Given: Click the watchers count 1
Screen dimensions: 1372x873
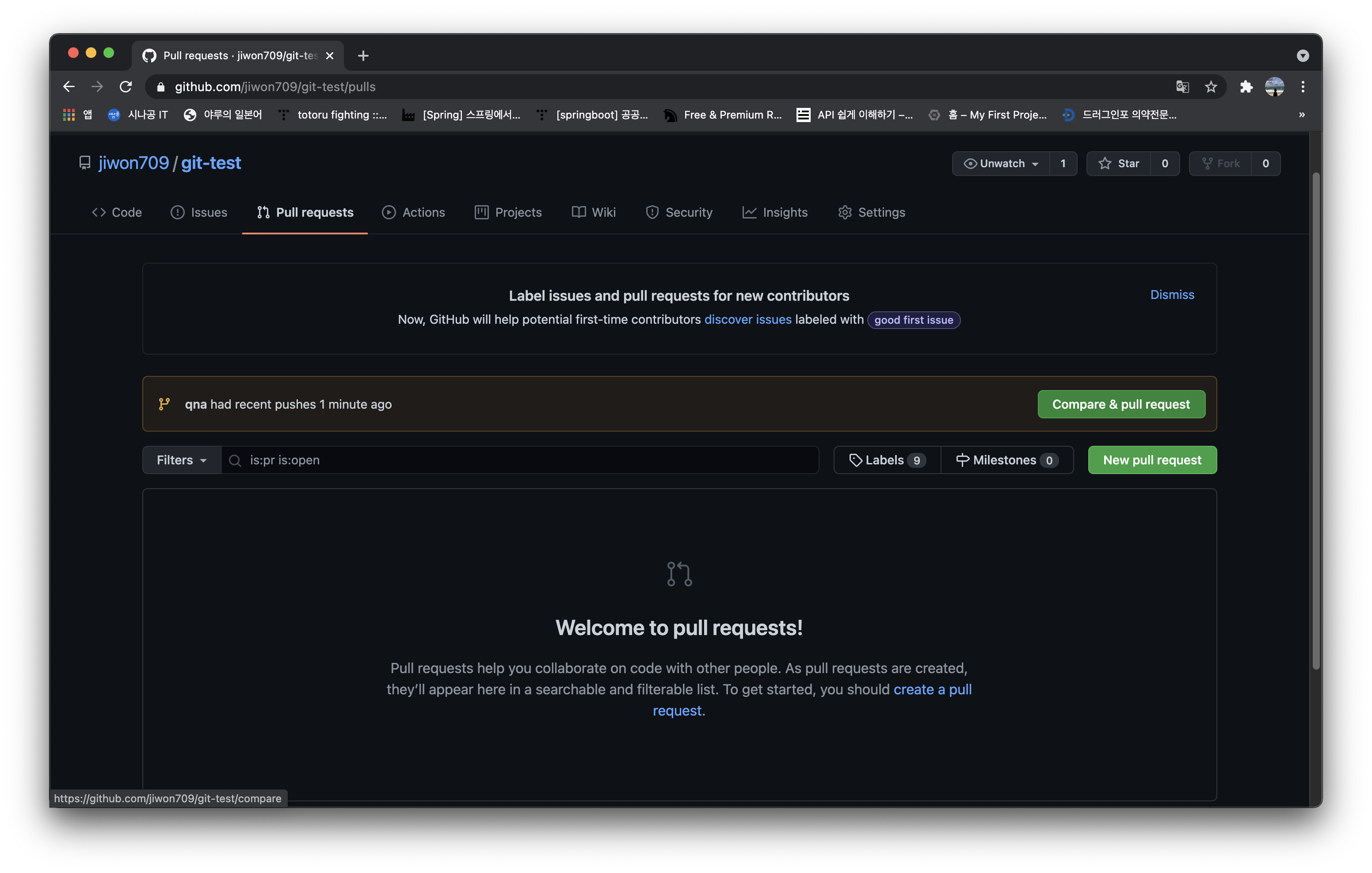Looking at the screenshot, I should 1063,164.
